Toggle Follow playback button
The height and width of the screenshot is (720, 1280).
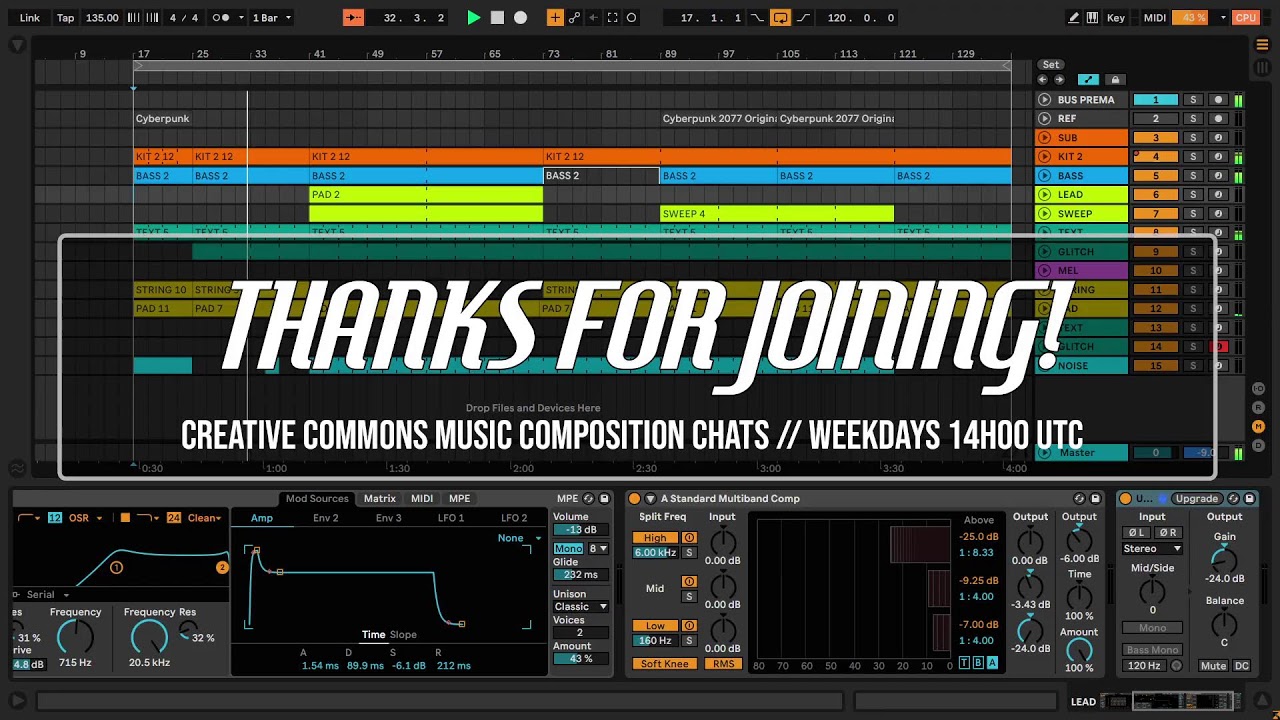[353, 18]
